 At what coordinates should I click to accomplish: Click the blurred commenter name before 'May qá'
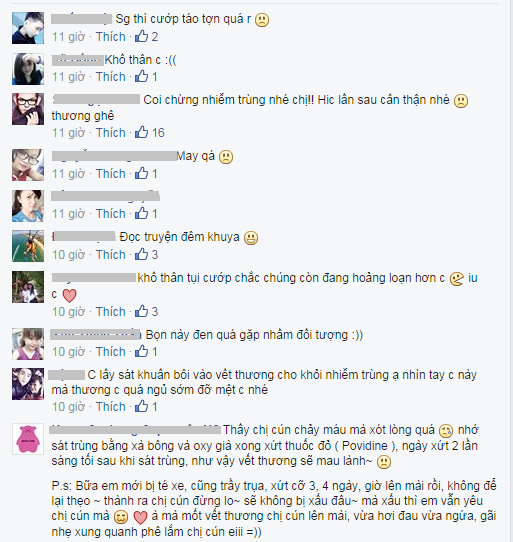tap(114, 156)
